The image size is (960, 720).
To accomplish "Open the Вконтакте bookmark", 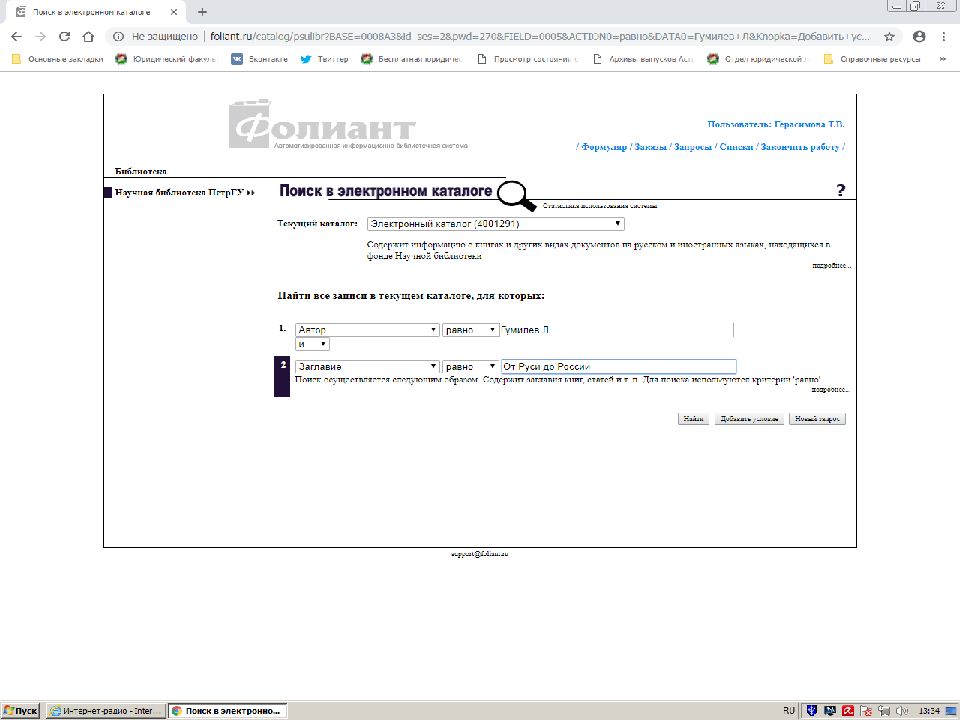I will click(x=259, y=59).
